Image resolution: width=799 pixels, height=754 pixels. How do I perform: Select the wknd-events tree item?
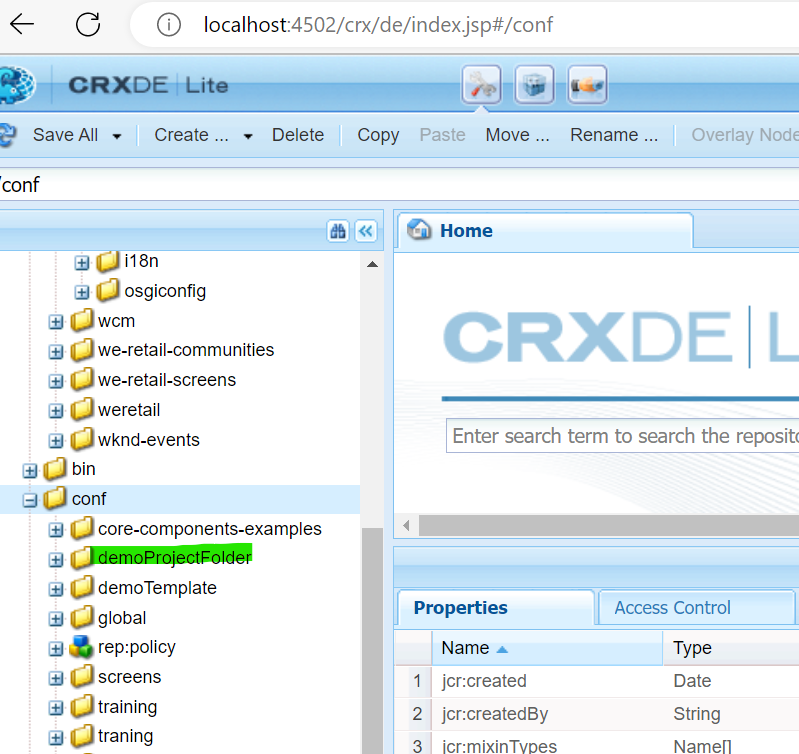pyautogui.click(x=148, y=440)
